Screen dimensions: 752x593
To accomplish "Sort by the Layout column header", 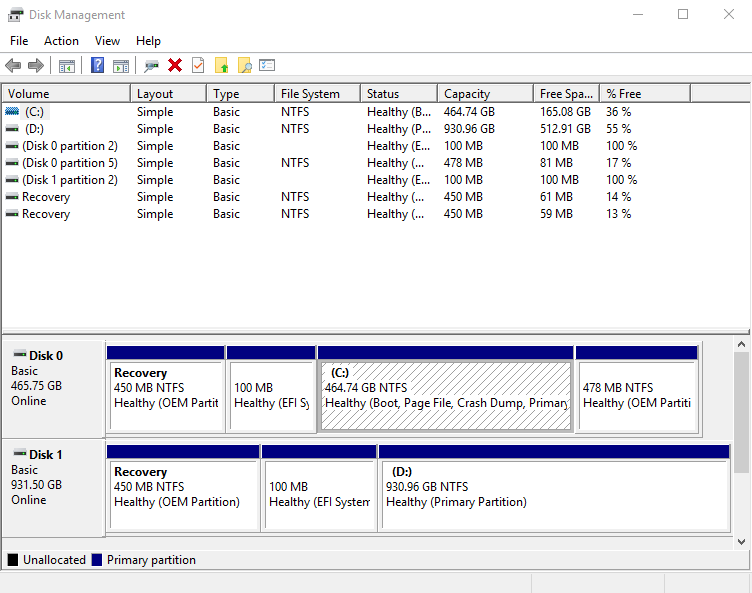I will tap(169, 94).
